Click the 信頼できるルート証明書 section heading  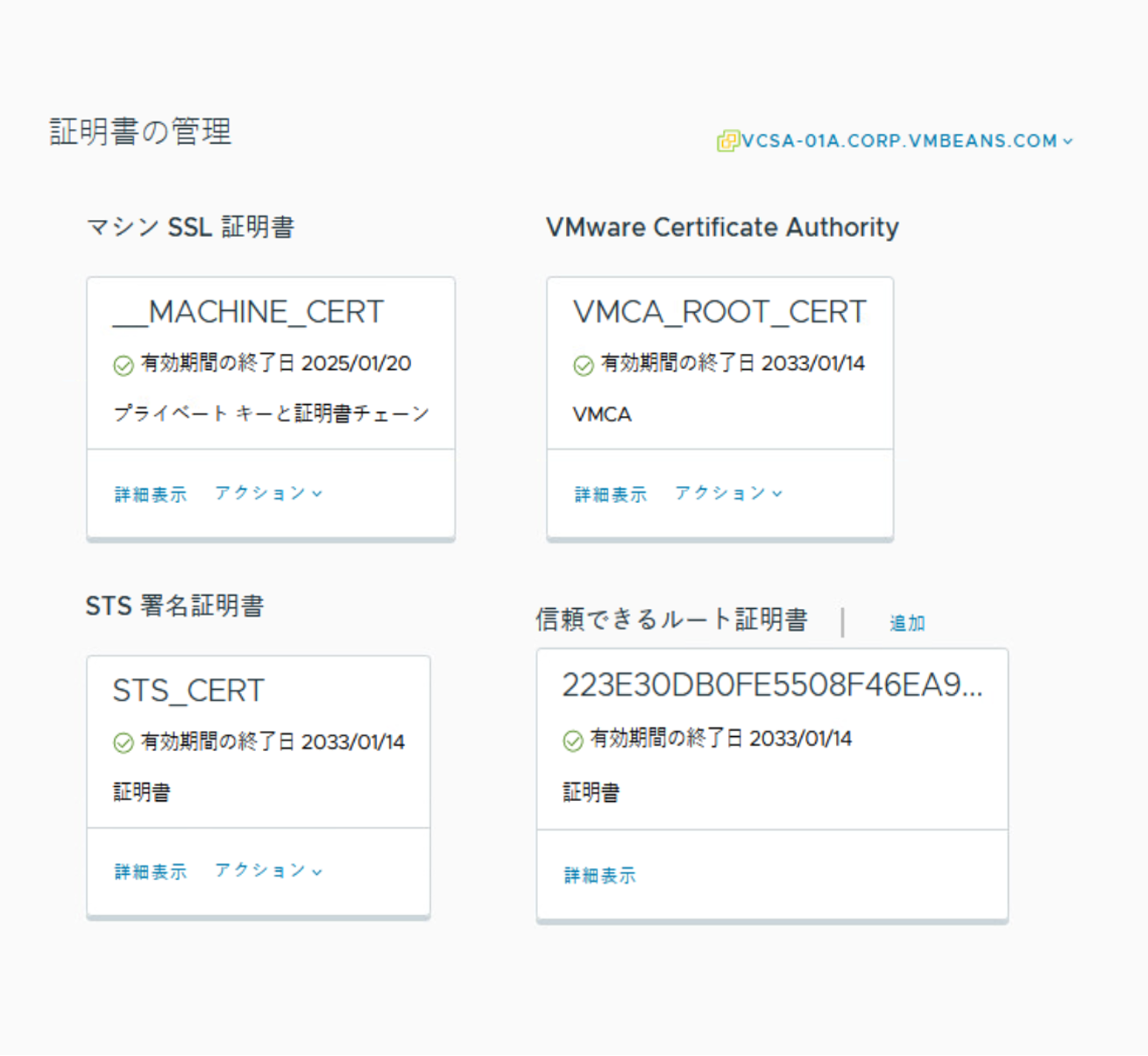point(671,620)
